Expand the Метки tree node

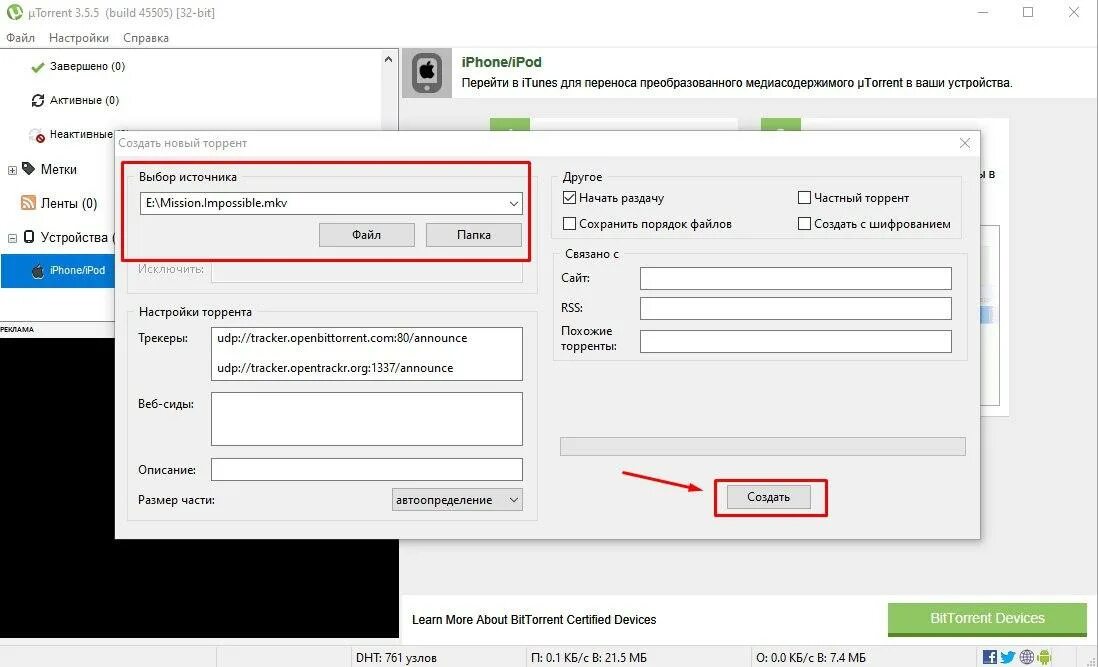click(x=12, y=170)
